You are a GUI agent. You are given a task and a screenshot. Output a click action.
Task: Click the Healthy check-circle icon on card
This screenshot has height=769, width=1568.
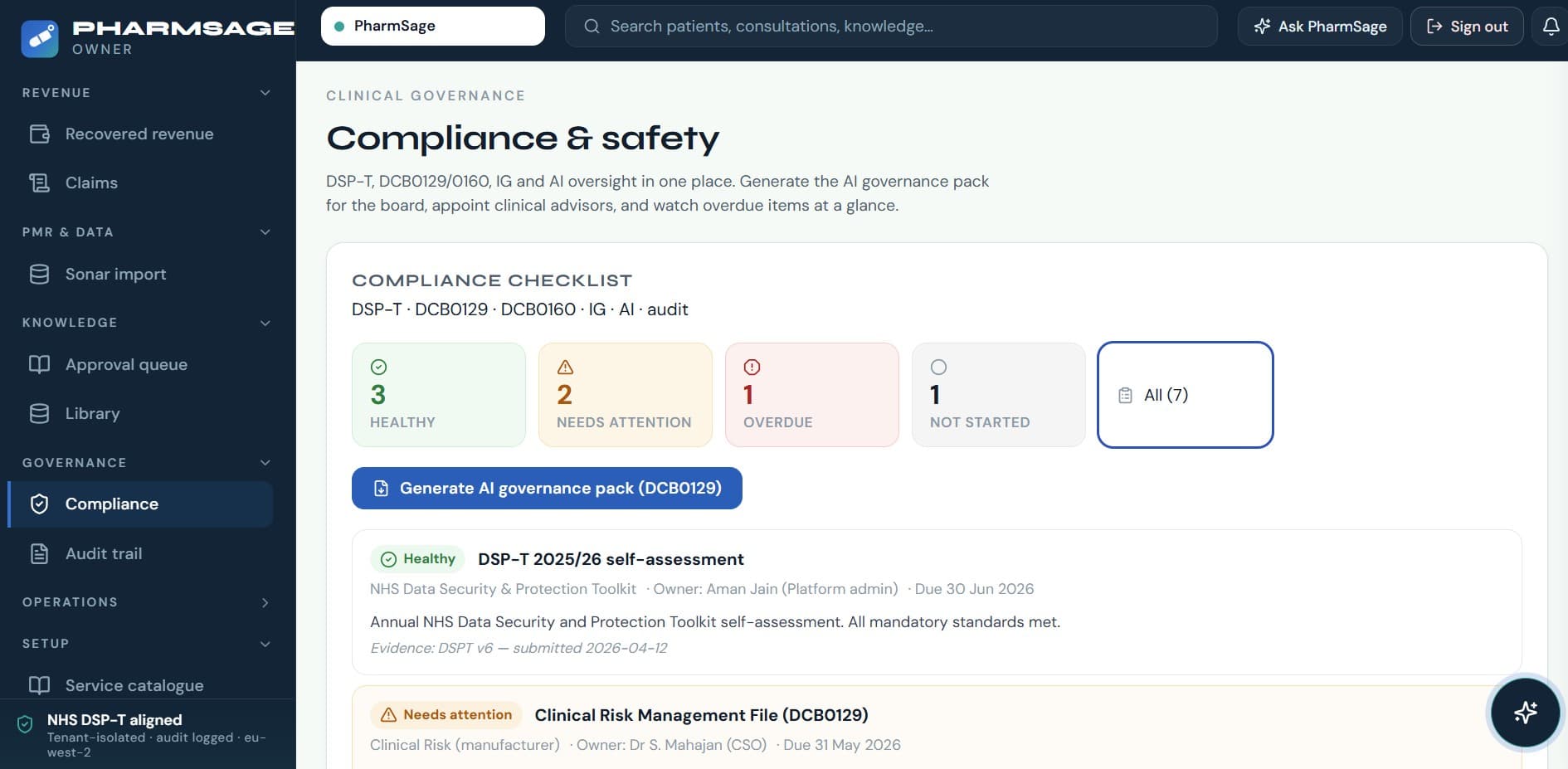click(x=378, y=367)
